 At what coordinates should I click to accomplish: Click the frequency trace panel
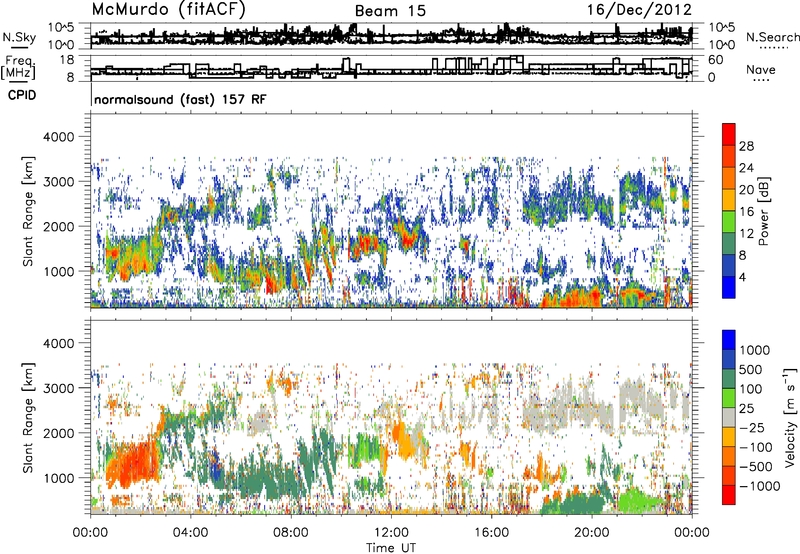pos(391,67)
